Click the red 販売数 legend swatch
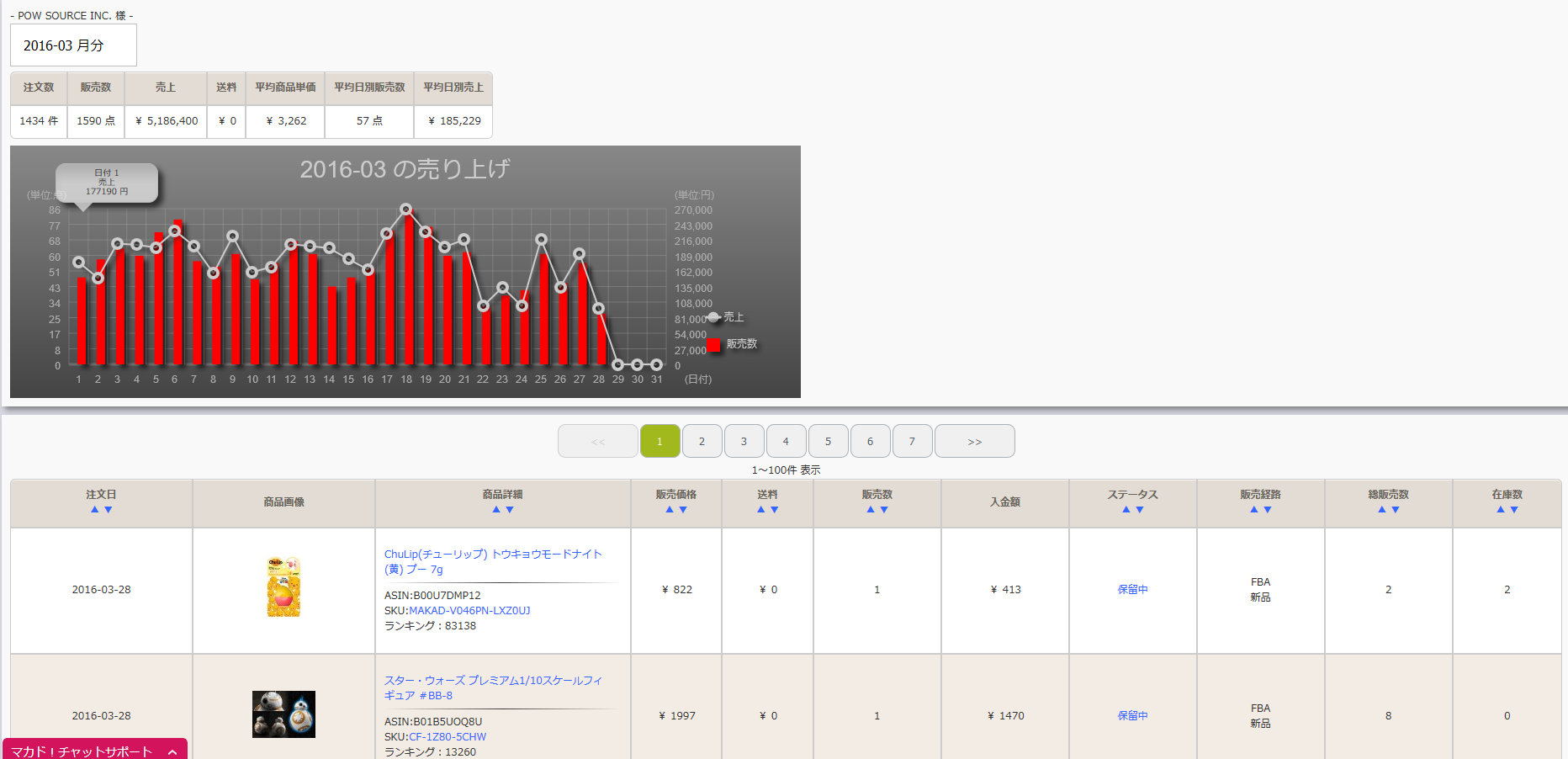 tap(713, 344)
